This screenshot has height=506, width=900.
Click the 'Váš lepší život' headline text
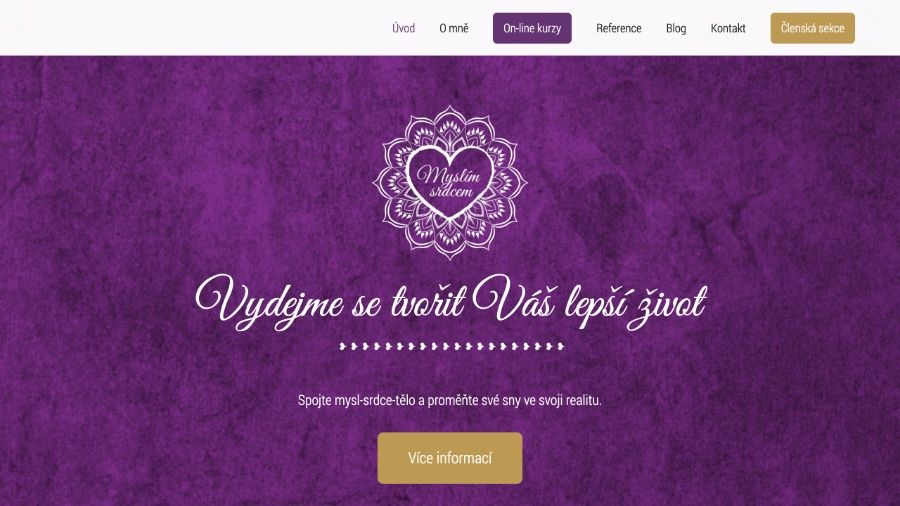point(589,302)
